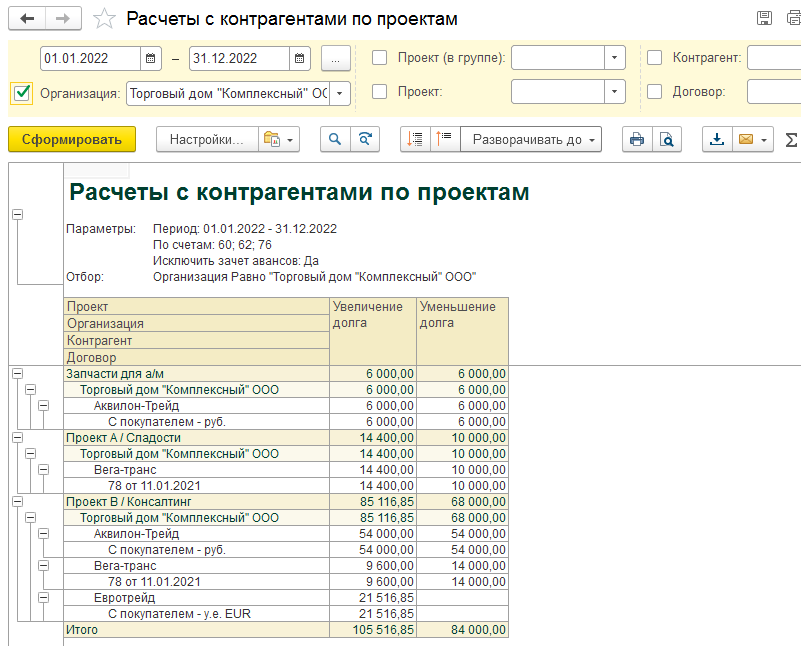Click the Проект input field
The image size is (801, 646).
(558, 92)
